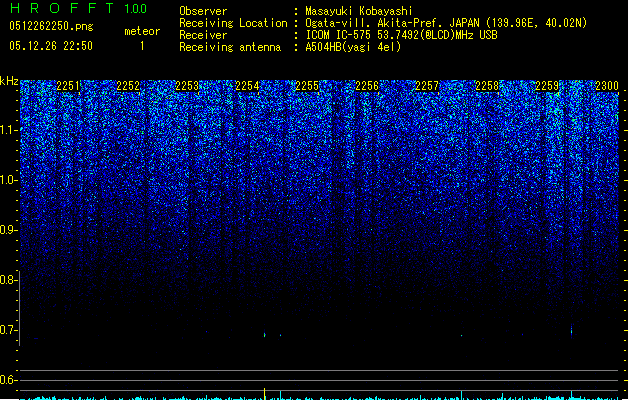Click the A504HB(yagi 4el) antenna text
This screenshot has height=400, width=629.
(353, 47)
